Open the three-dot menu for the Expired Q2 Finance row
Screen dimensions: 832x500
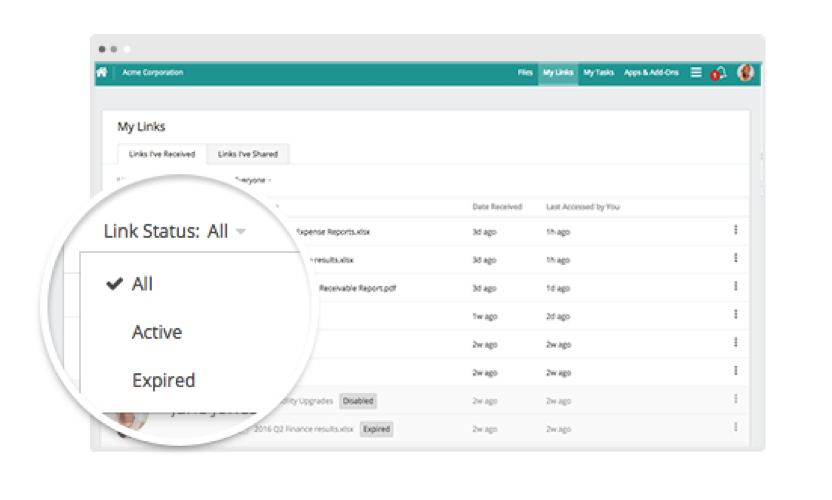click(735, 427)
